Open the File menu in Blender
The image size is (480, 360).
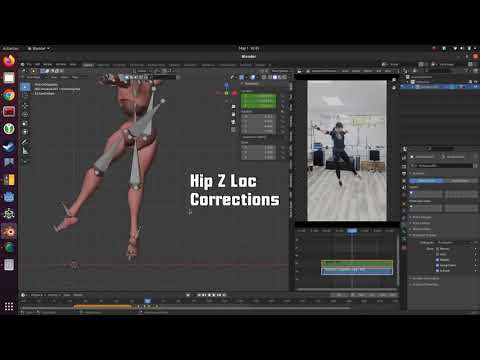click(x=29, y=65)
